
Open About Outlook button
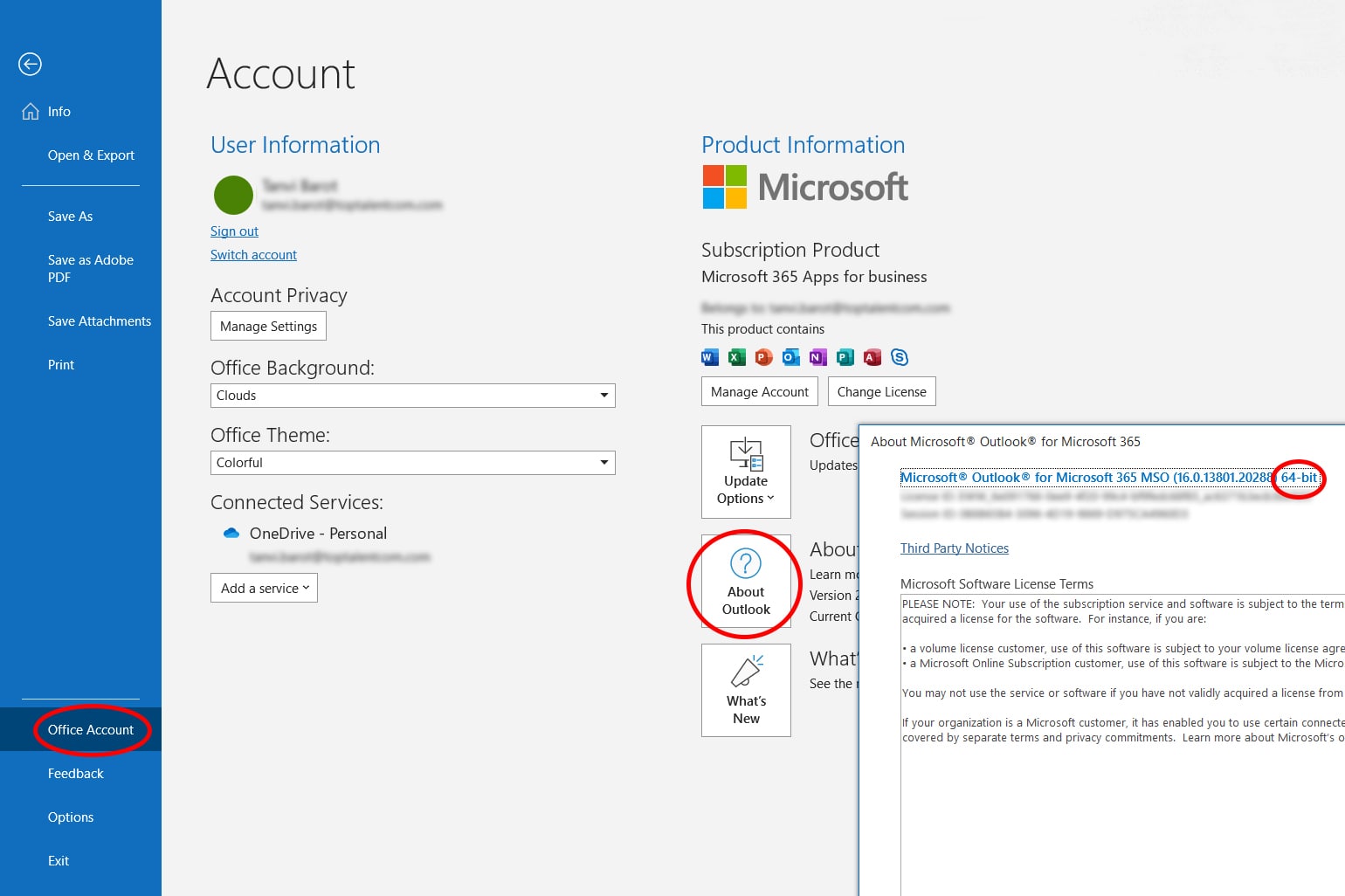point(746,581)
